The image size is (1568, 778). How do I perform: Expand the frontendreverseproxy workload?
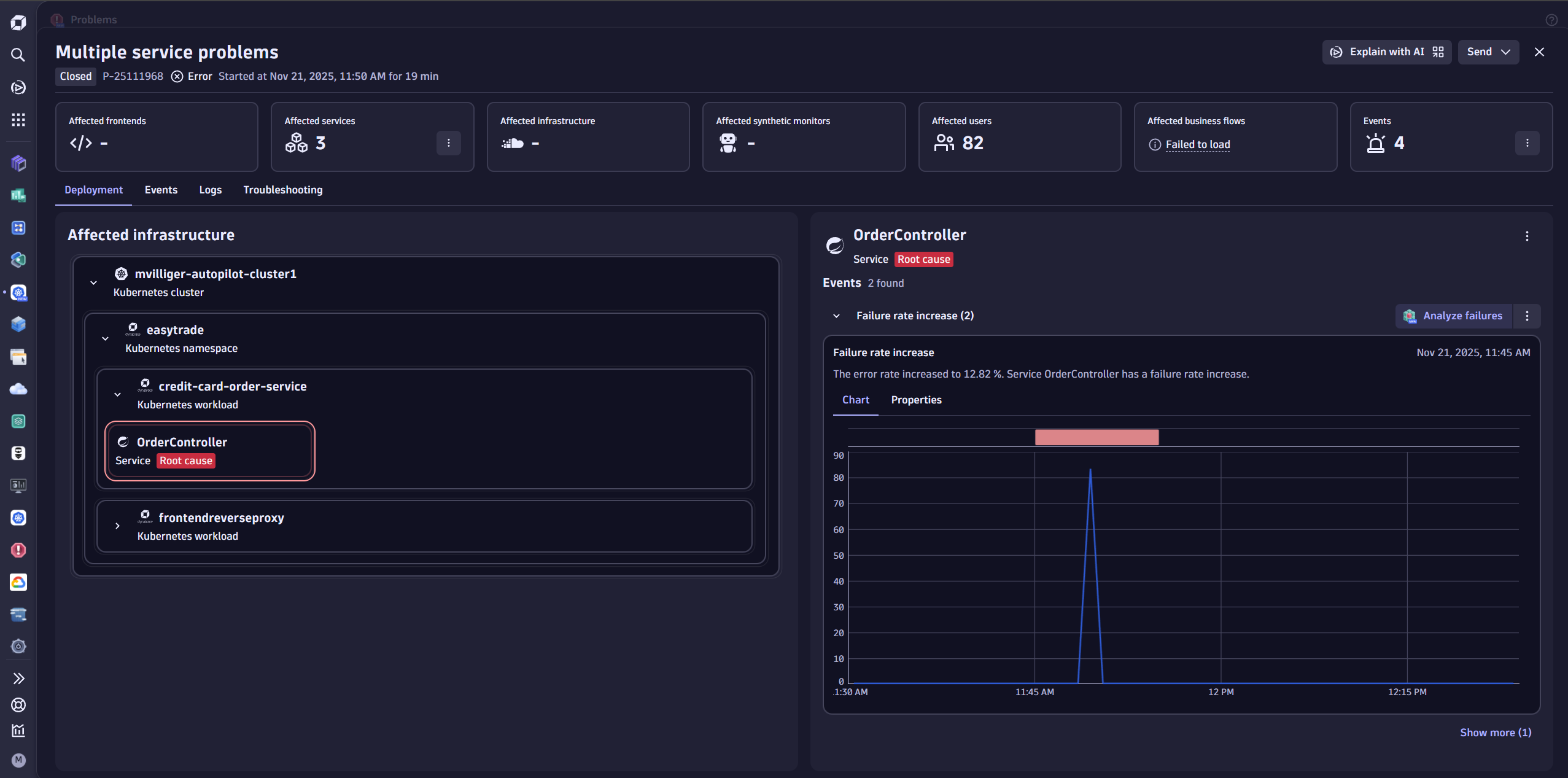[x=117, y=526]
